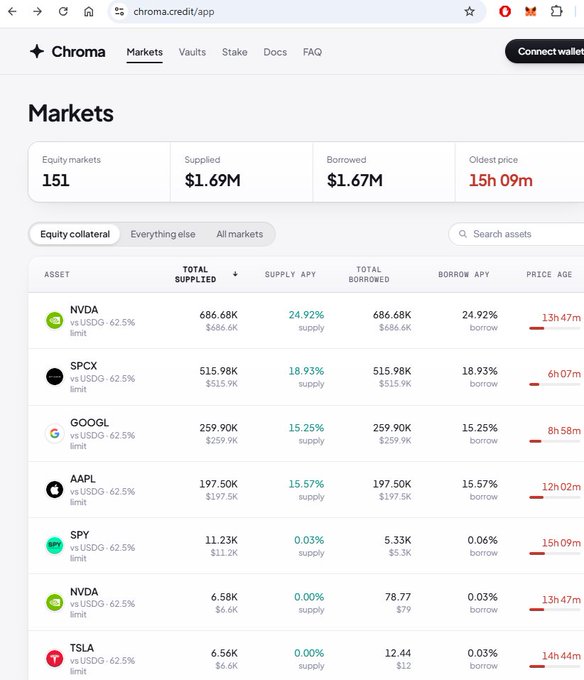Click the 259.90K total borrowed for GOOGL

(392, 428)
